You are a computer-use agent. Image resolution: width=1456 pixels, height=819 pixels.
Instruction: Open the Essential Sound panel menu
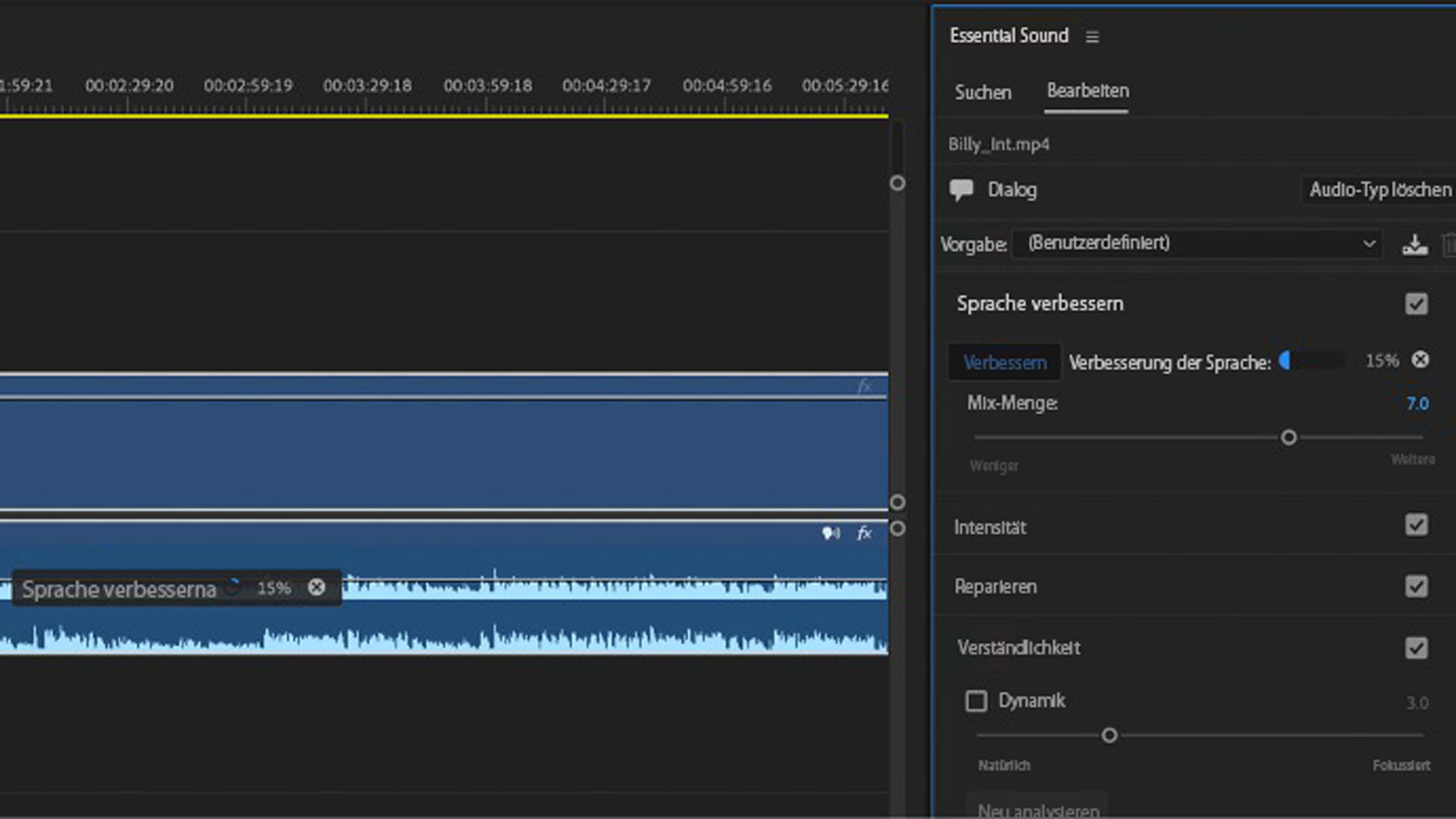coord(1092,36)
